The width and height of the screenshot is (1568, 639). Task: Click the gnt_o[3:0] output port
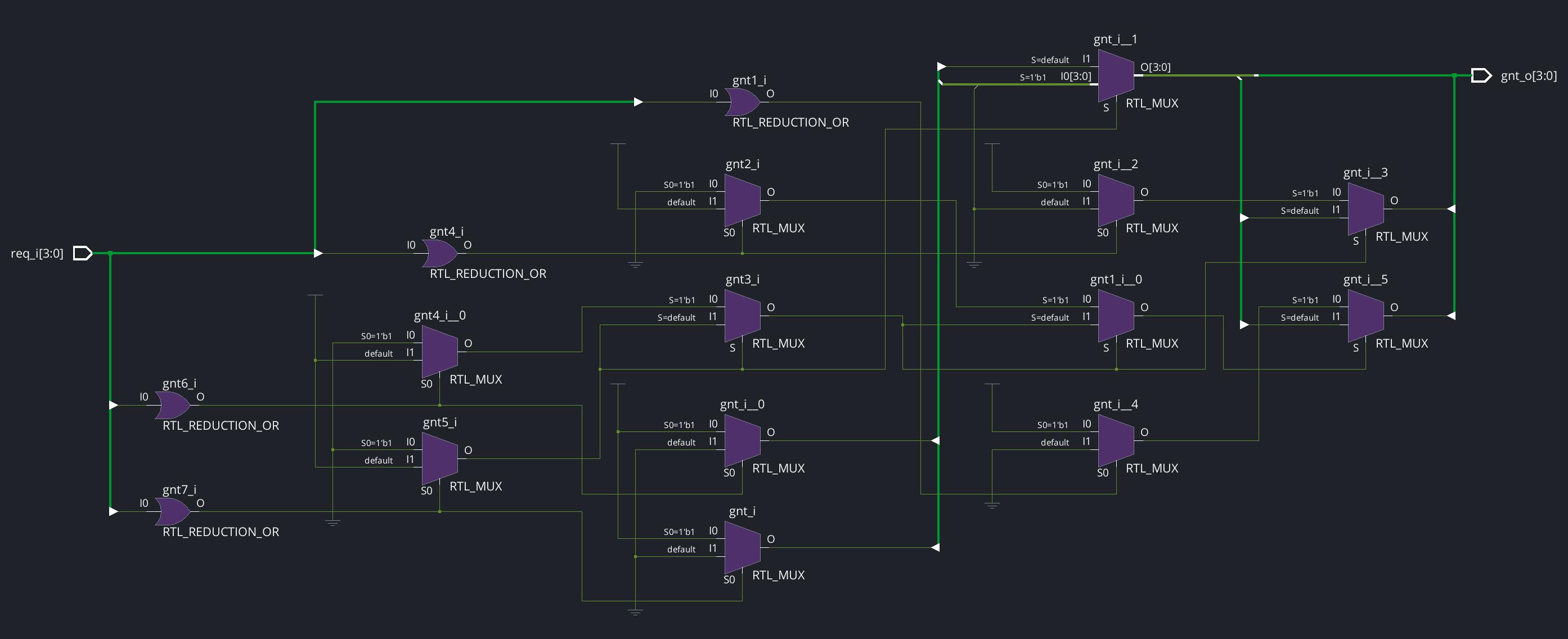coord(1481,75)
